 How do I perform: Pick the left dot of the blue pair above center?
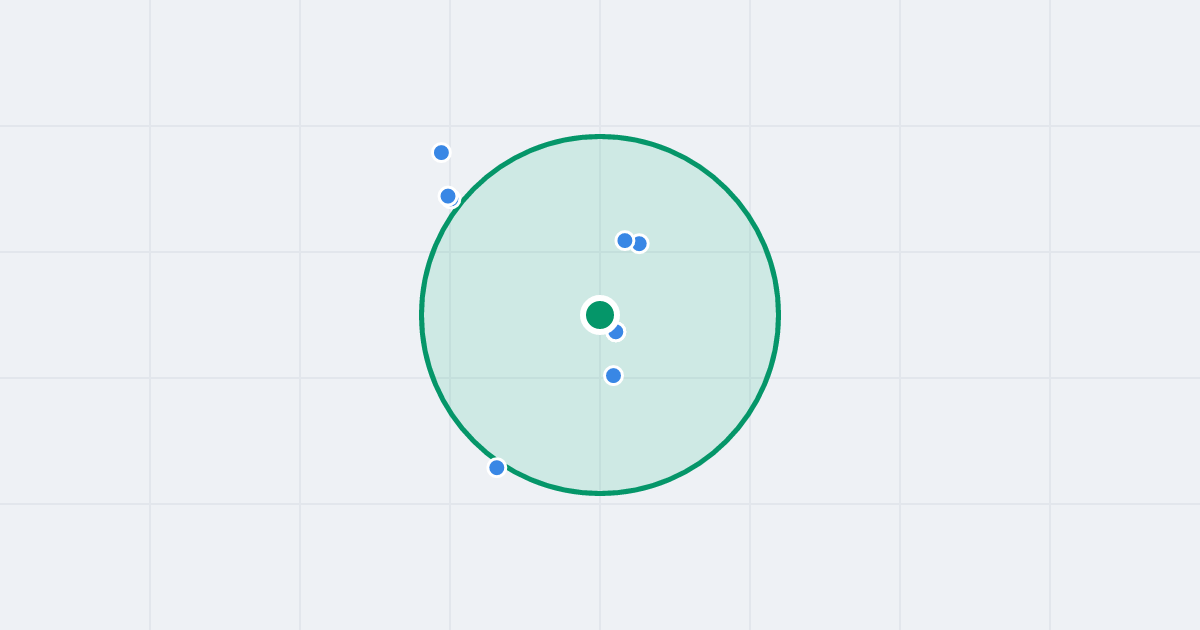(625, 241)
